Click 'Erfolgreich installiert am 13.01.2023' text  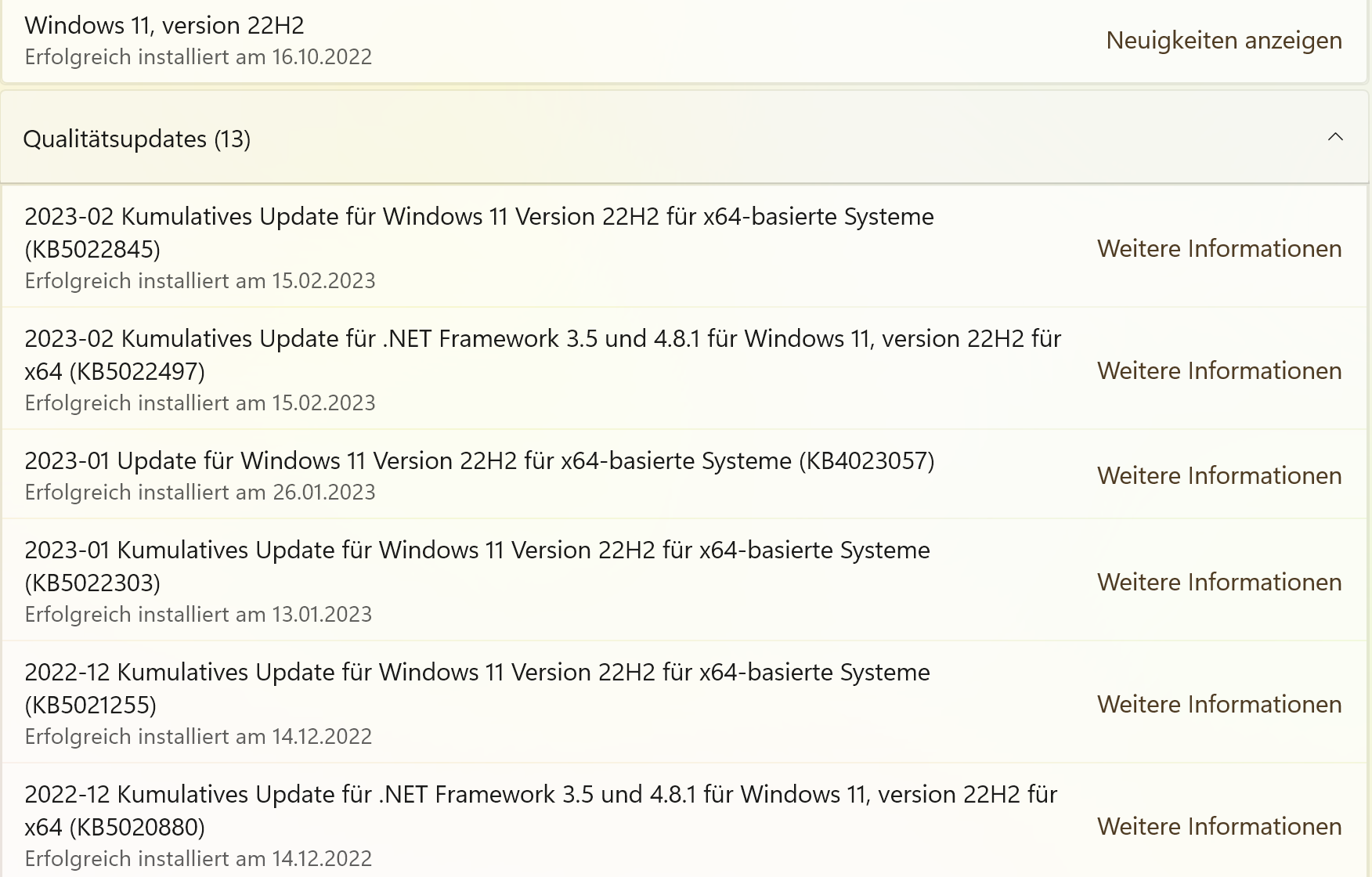pos(198,615)
